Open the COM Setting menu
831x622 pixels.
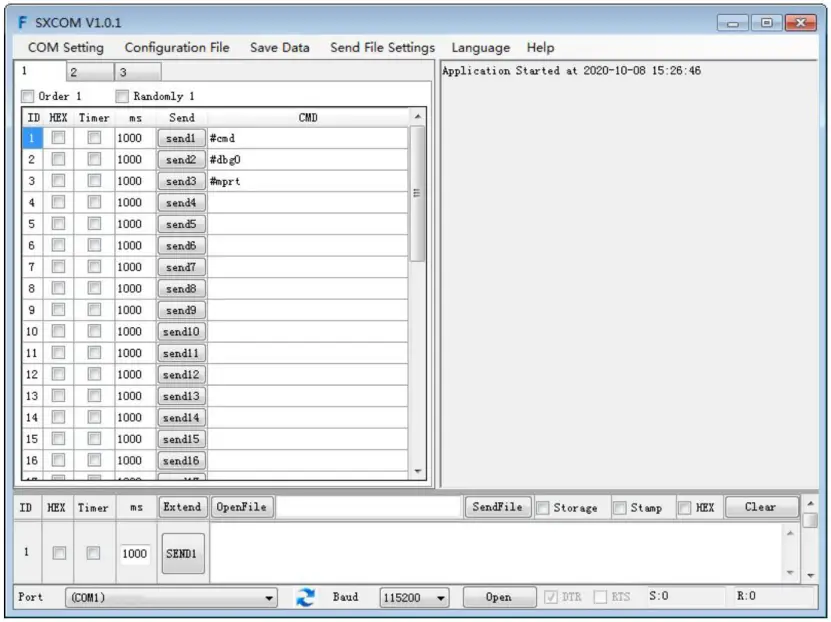65,47
